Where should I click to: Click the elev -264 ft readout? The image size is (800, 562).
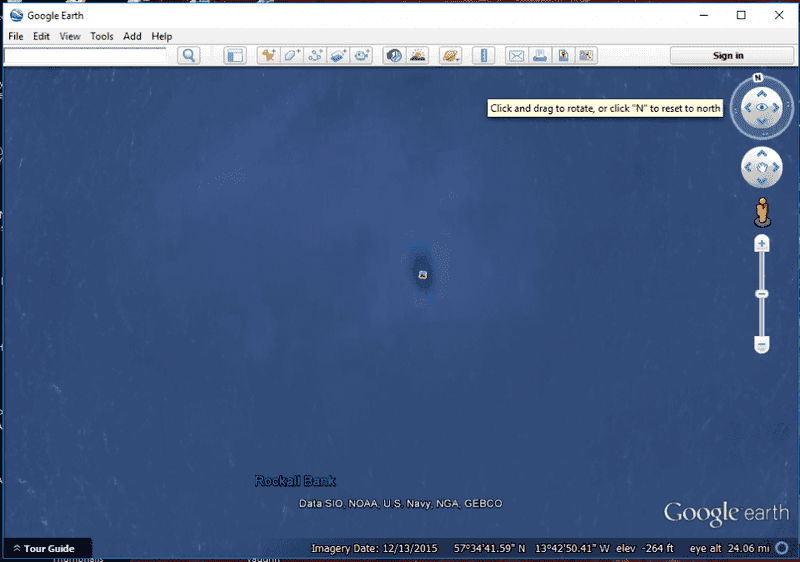[x=645, y=548]
